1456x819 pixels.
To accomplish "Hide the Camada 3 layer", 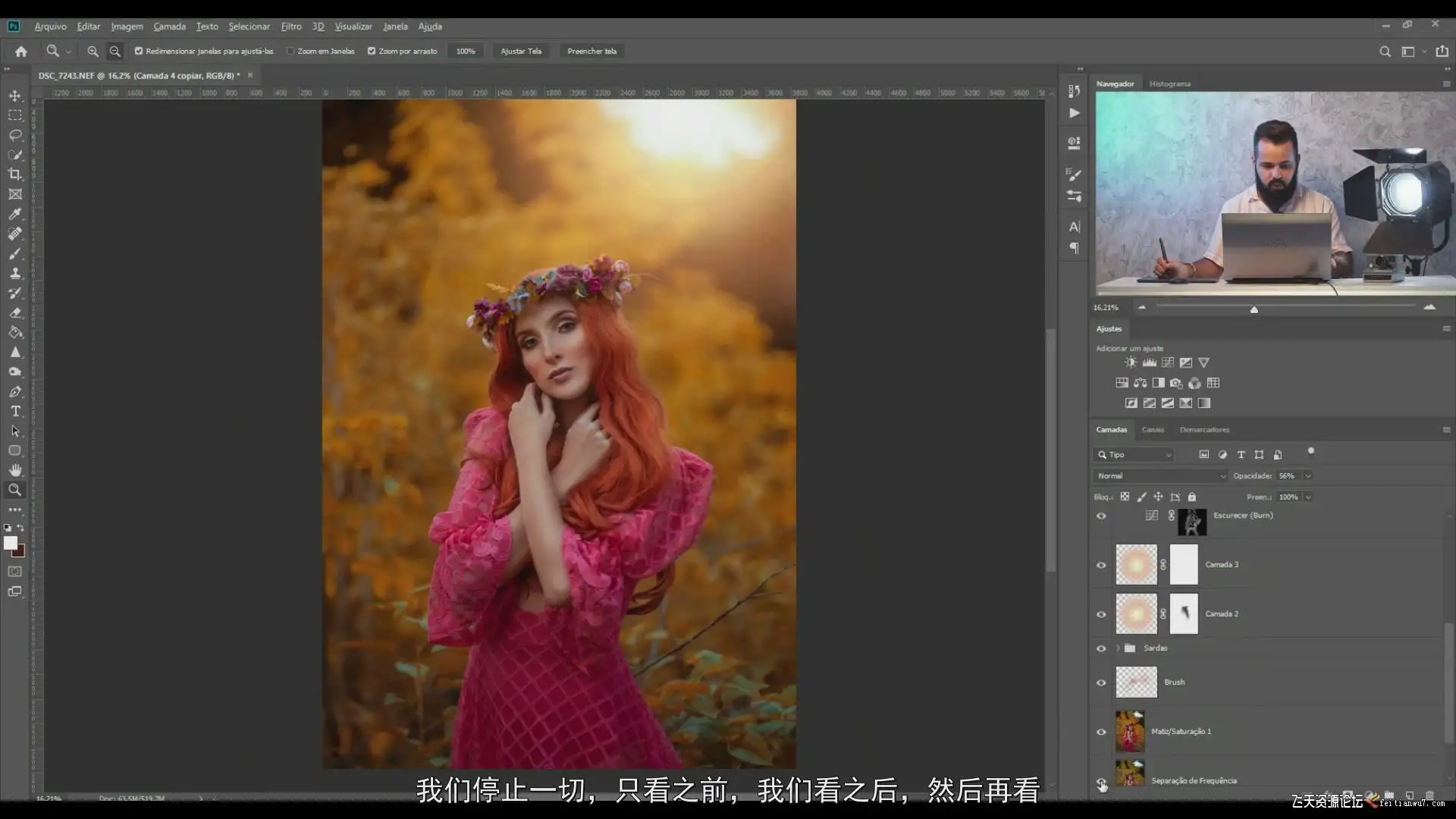I will coord(1101,565).
